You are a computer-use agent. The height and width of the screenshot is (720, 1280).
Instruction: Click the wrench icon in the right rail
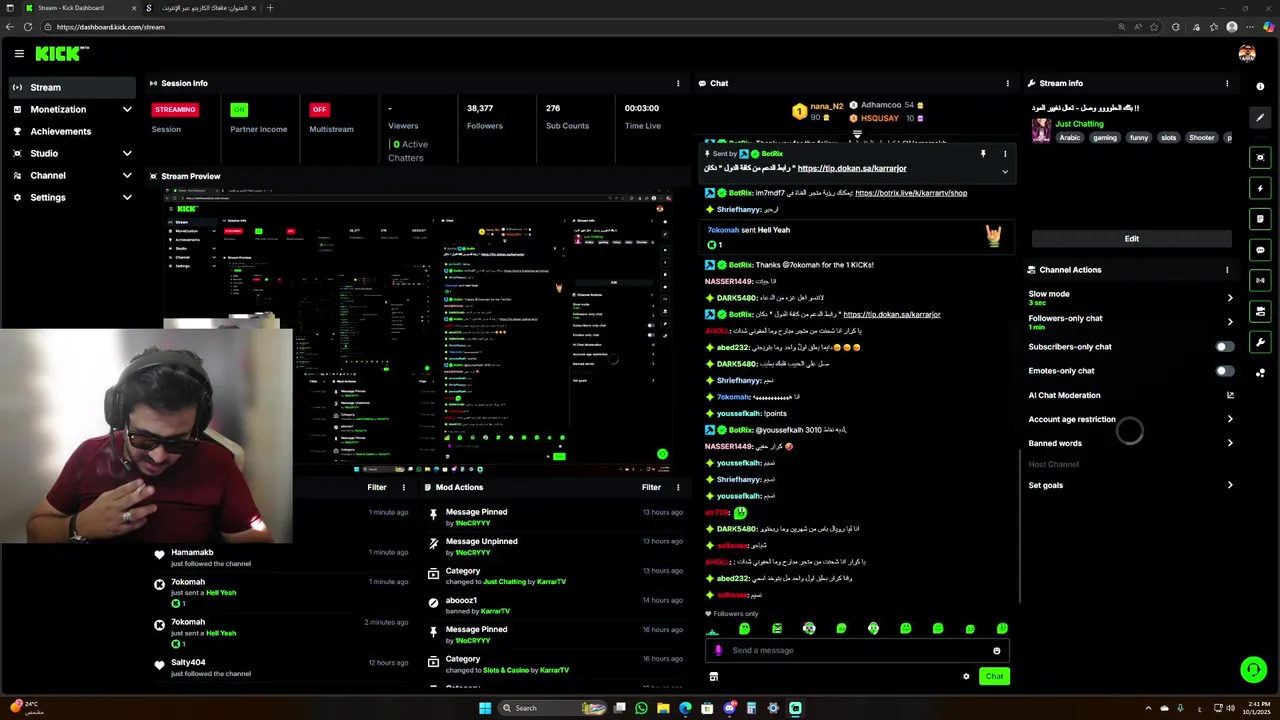tap(1260, 342)
